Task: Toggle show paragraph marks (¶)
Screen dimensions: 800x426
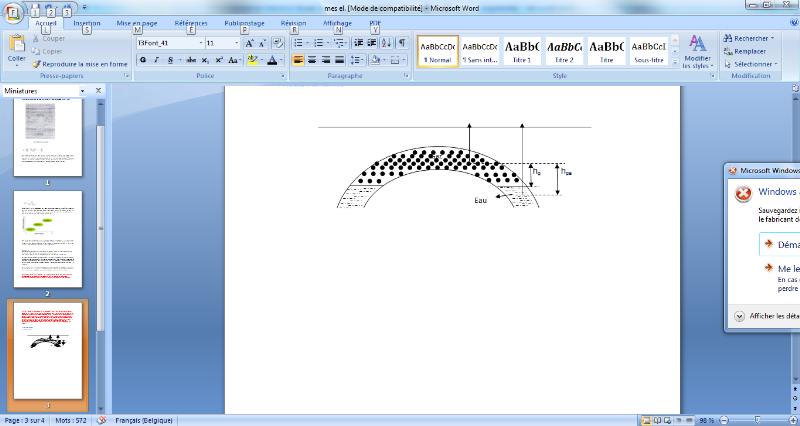Action: (x=402, y=43)
